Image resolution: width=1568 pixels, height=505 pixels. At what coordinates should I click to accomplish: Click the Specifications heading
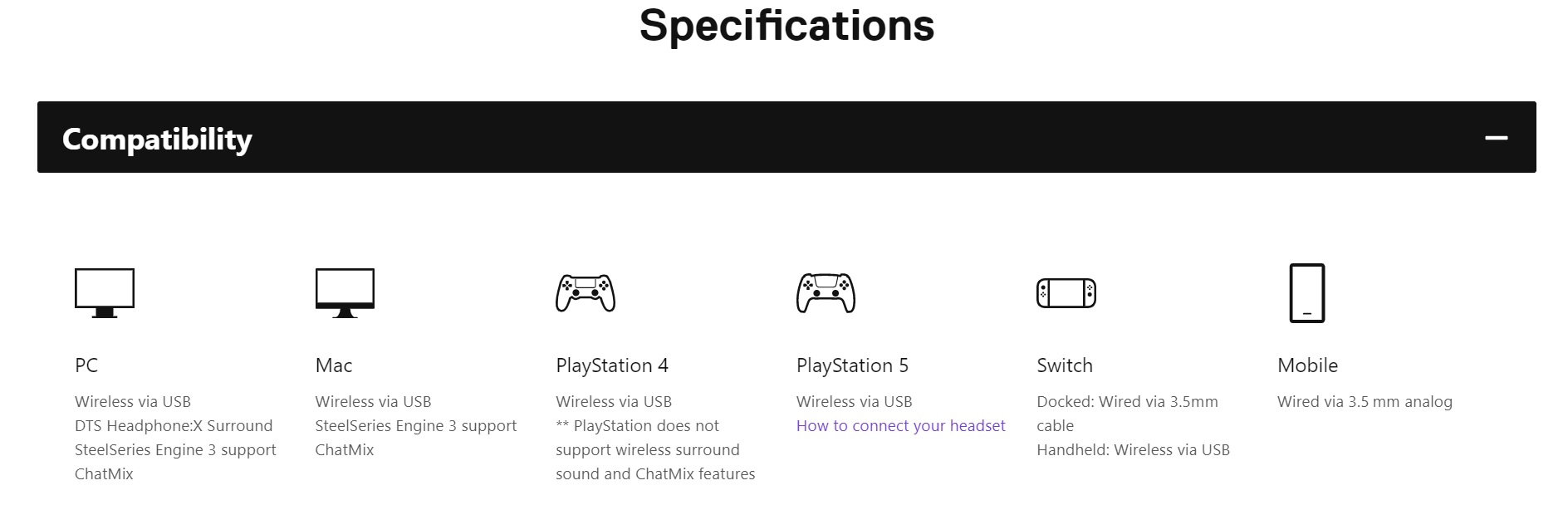click(786, 26)
